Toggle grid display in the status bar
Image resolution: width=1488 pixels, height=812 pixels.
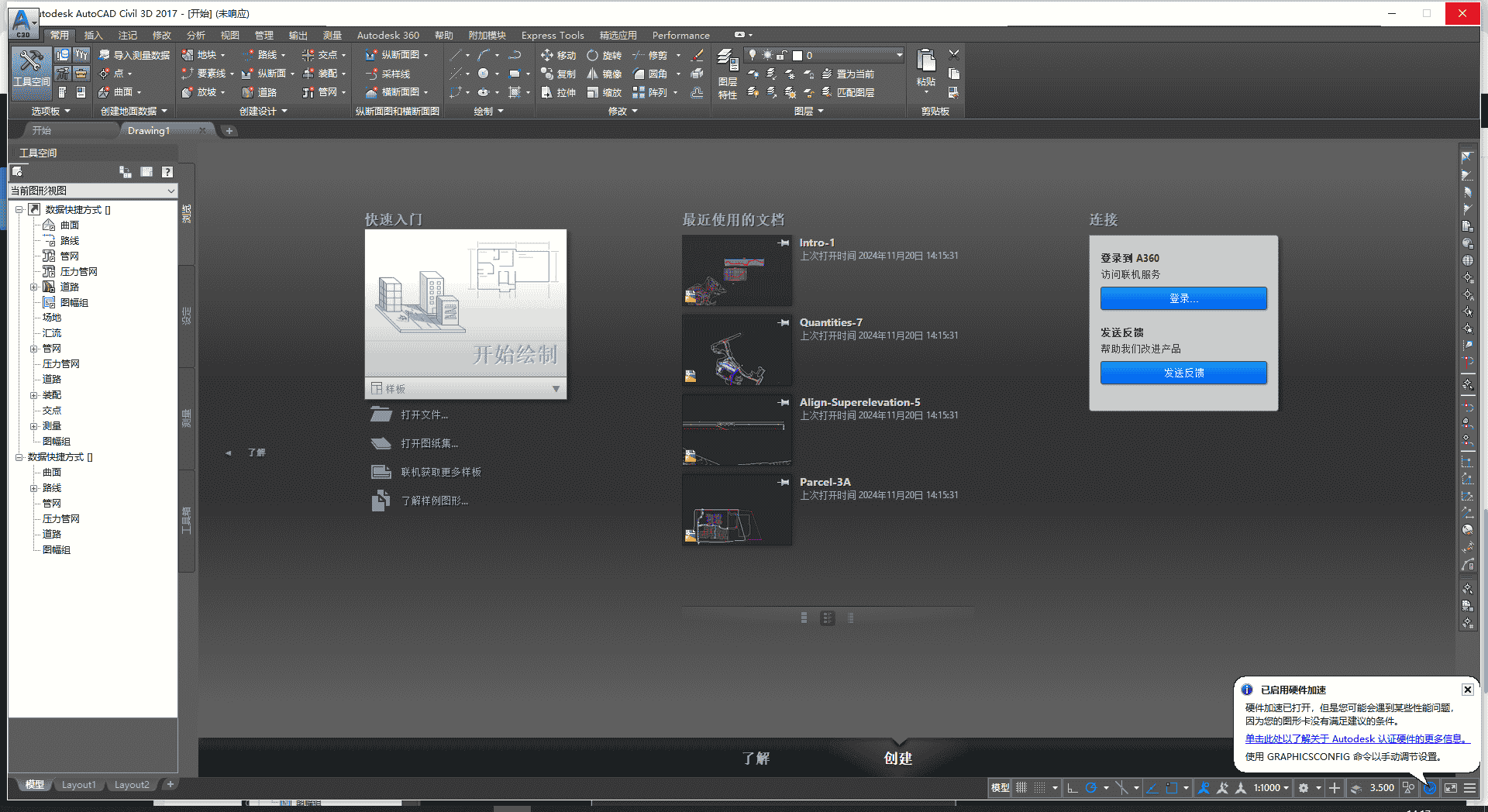pos(1021,788)
